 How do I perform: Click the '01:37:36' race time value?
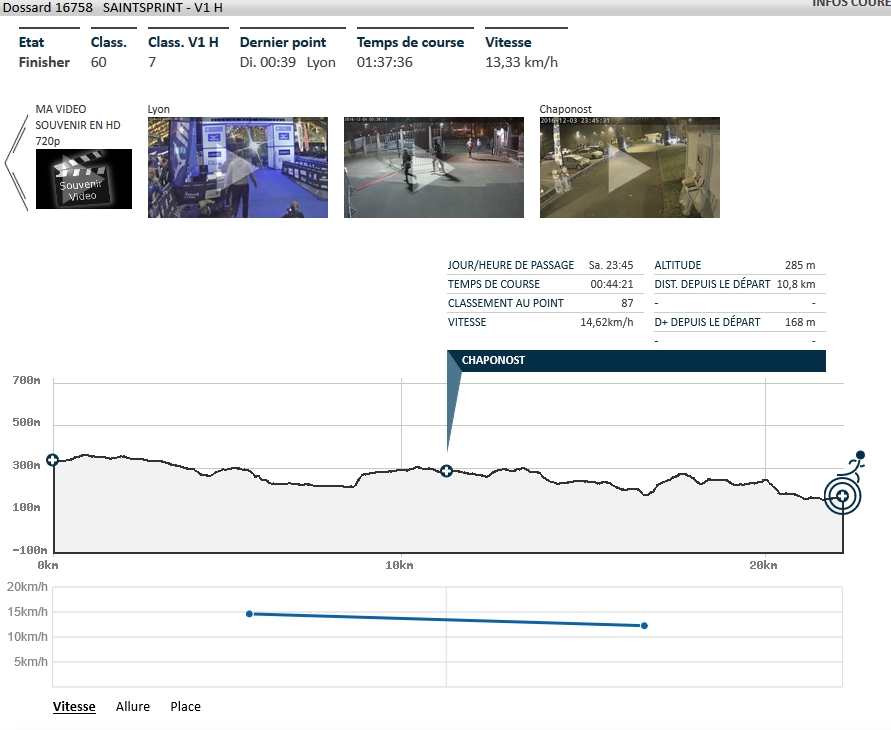point(385,62)
